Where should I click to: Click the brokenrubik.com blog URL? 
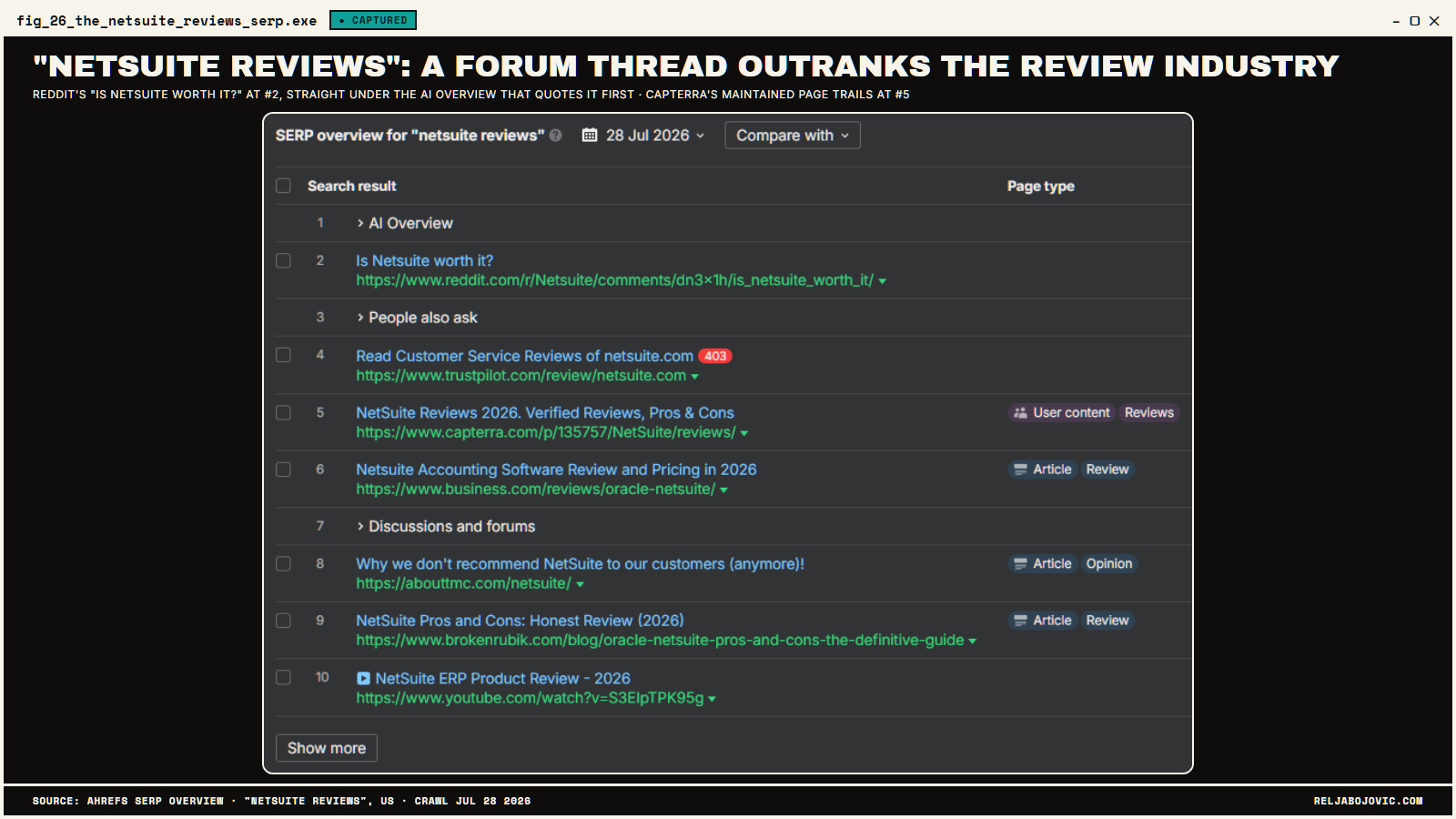point(660,641)
